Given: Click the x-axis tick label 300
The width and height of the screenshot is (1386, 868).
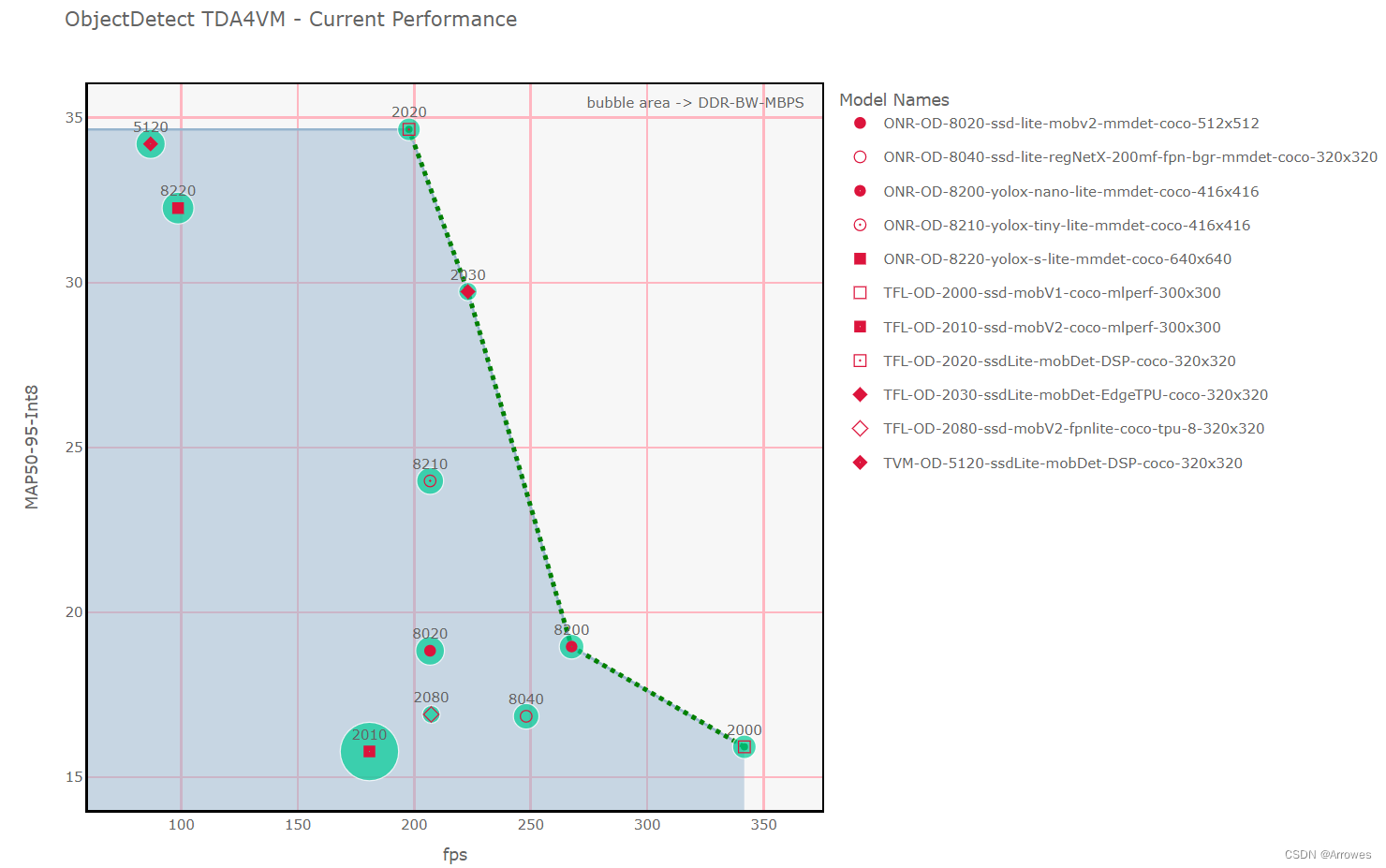Looking at the screenshot, I should (647, 824).
